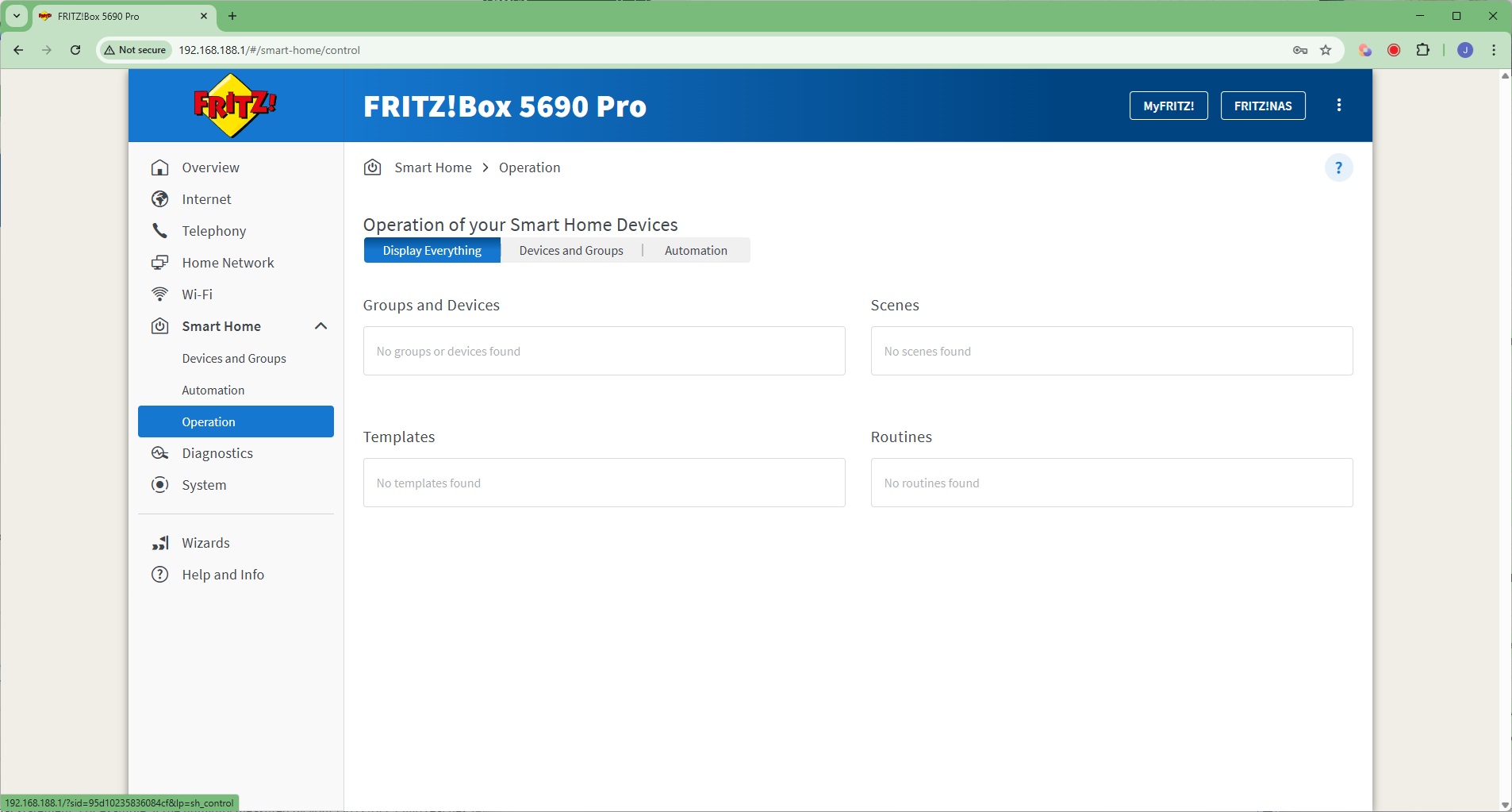Click the Home Network menu label
1512x812 pixels.
228,263
